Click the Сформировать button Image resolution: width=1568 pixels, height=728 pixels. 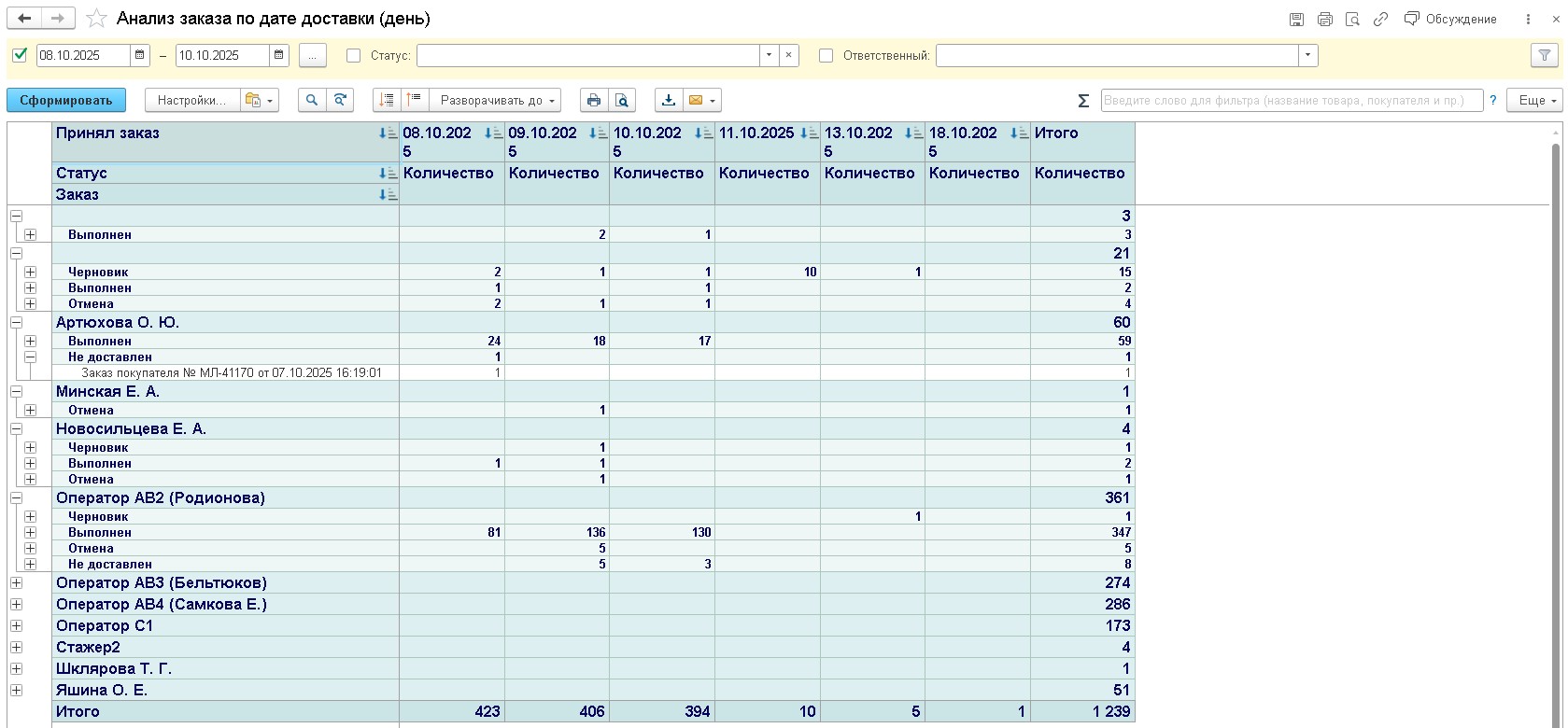[65, 101]
